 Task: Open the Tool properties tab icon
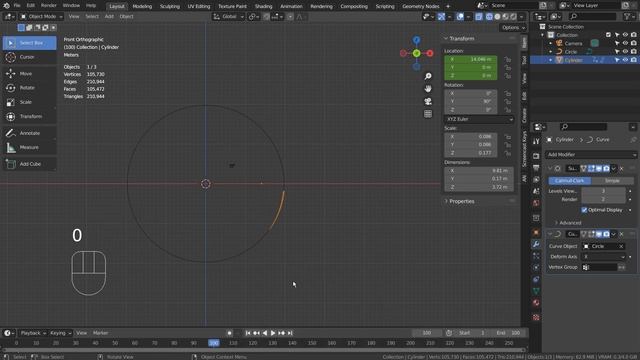coord(536,141)
